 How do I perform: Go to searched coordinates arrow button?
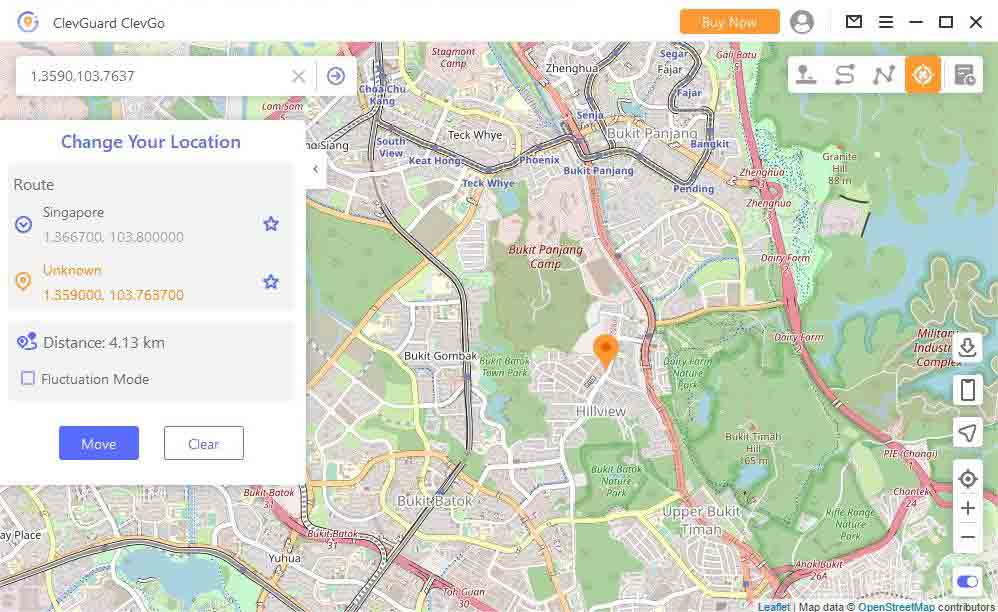(x=336, y=76)
